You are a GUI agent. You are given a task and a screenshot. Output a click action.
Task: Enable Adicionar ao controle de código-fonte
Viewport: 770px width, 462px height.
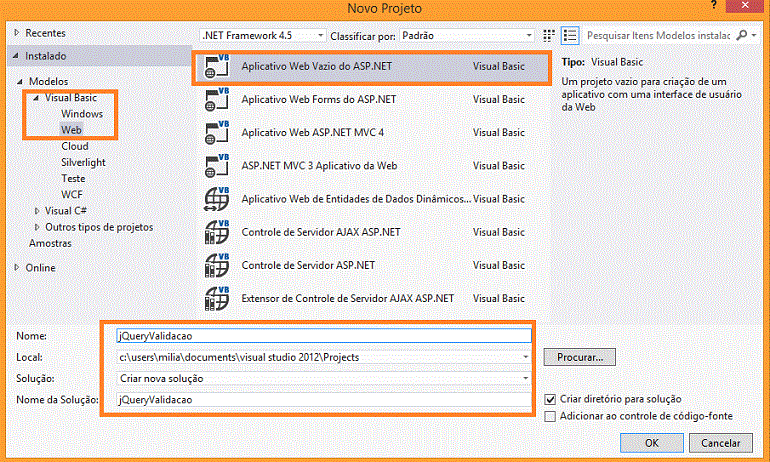coord(550,416)
